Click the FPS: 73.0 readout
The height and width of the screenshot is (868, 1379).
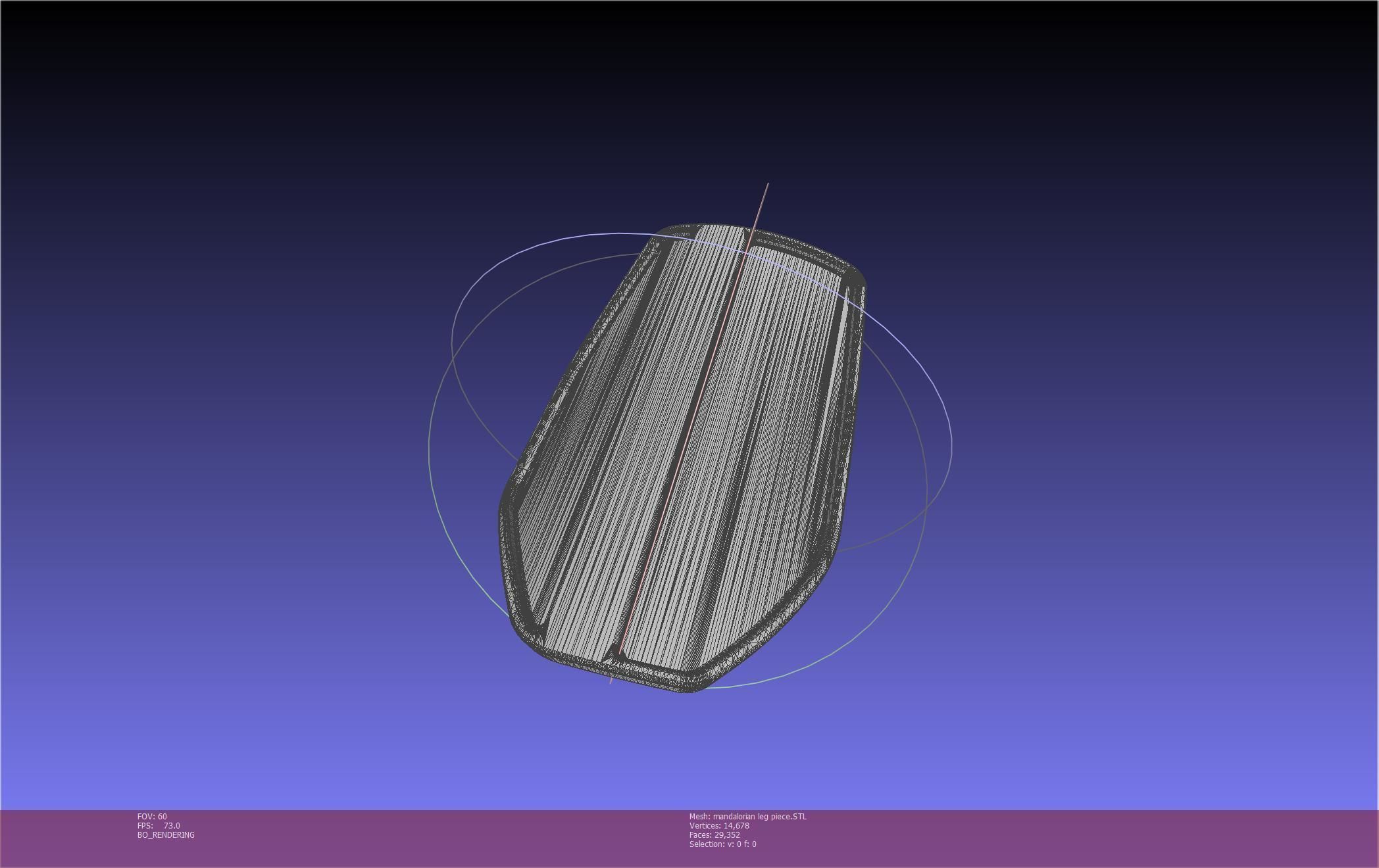click(x=159, y=825)
